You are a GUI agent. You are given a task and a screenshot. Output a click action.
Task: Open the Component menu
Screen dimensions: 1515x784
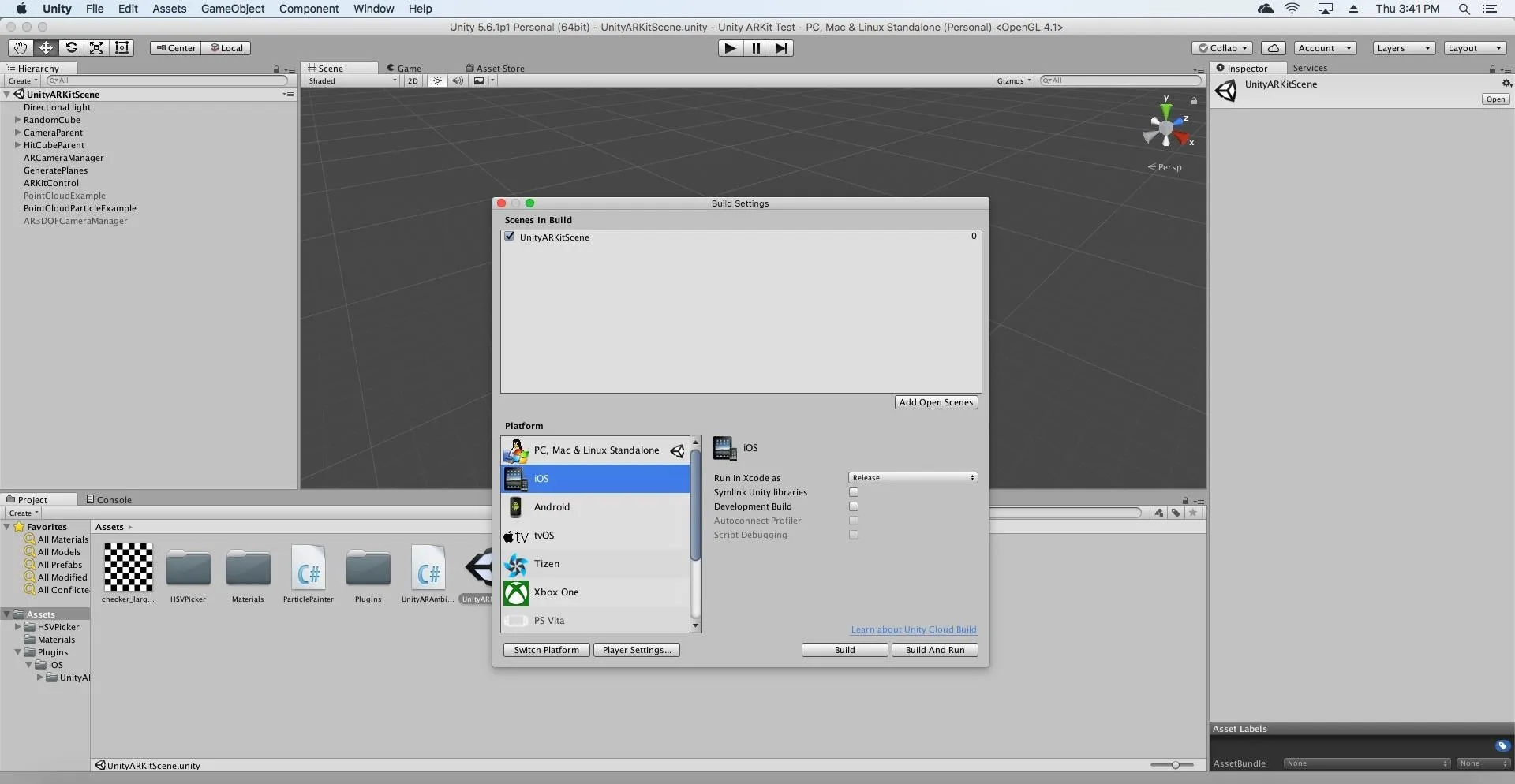pyautogui.click(x=309, y=9)
